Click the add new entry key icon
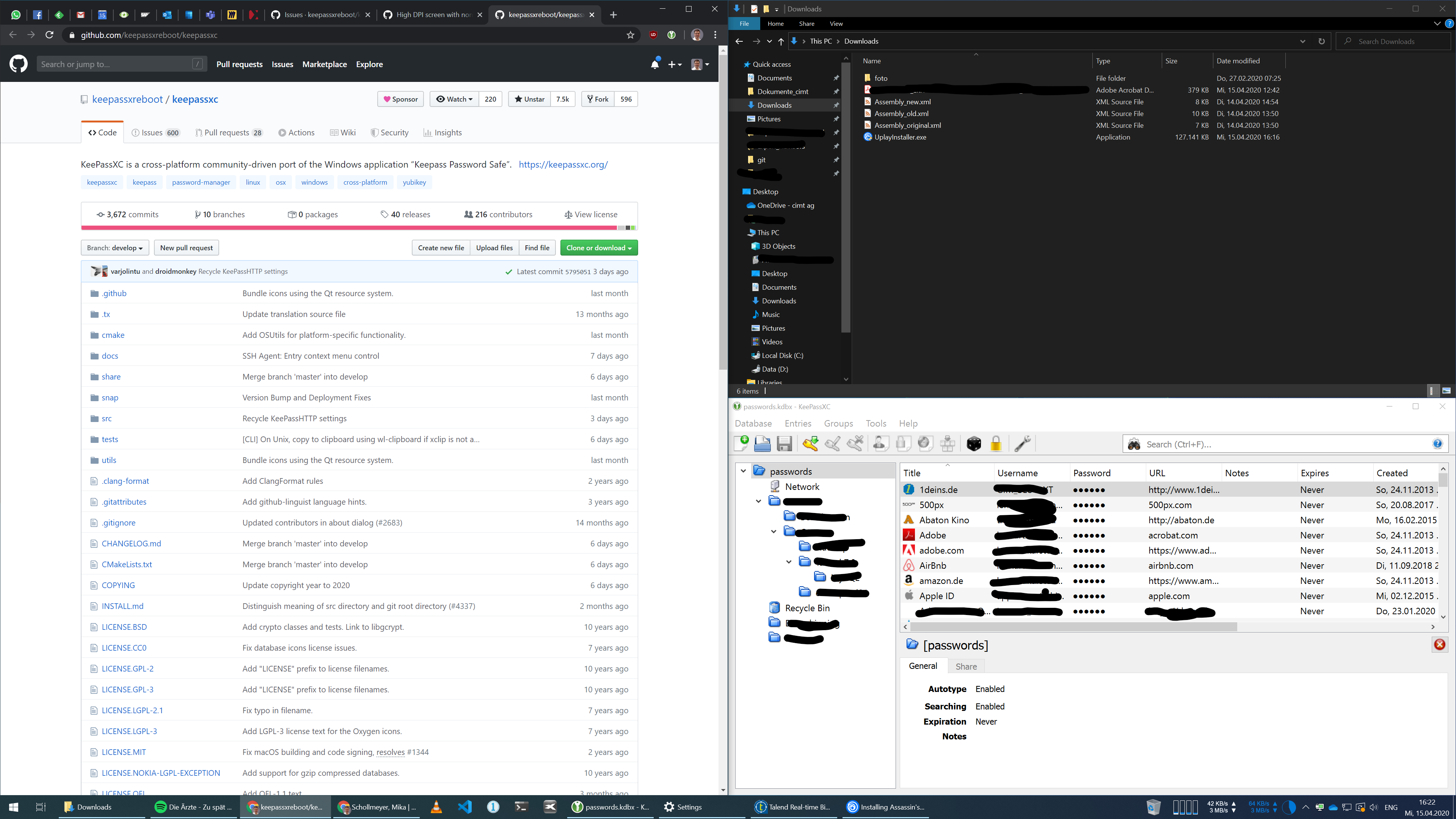This screenshot has width=1456, height=819. (811, 444)
